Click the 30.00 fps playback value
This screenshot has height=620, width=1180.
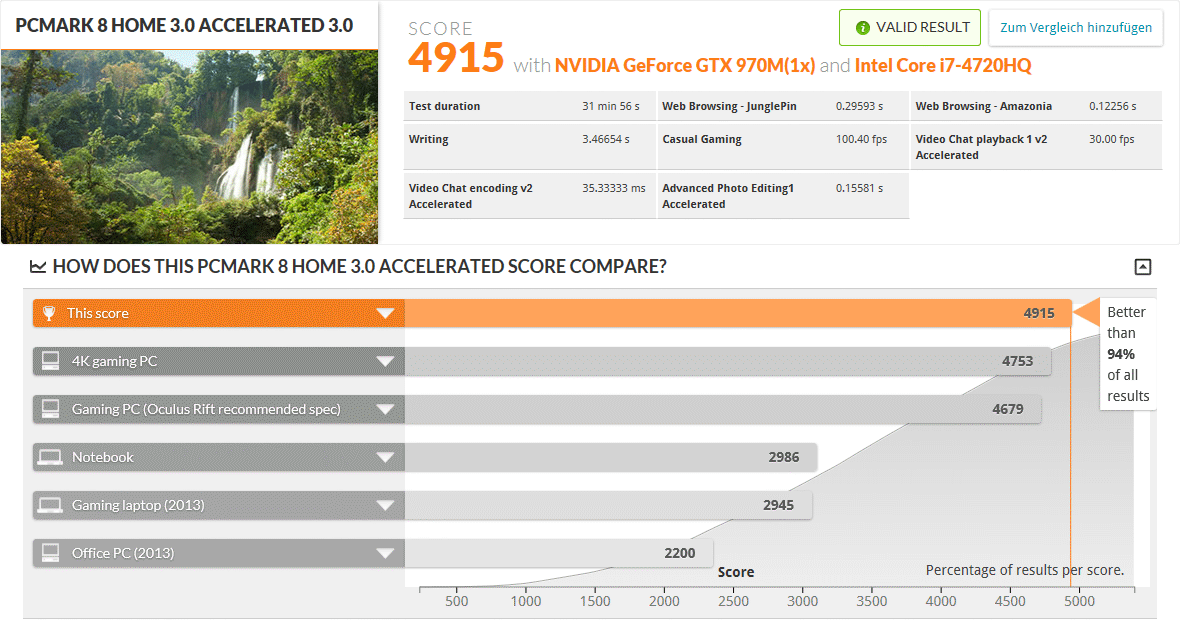pos(1112,139)
